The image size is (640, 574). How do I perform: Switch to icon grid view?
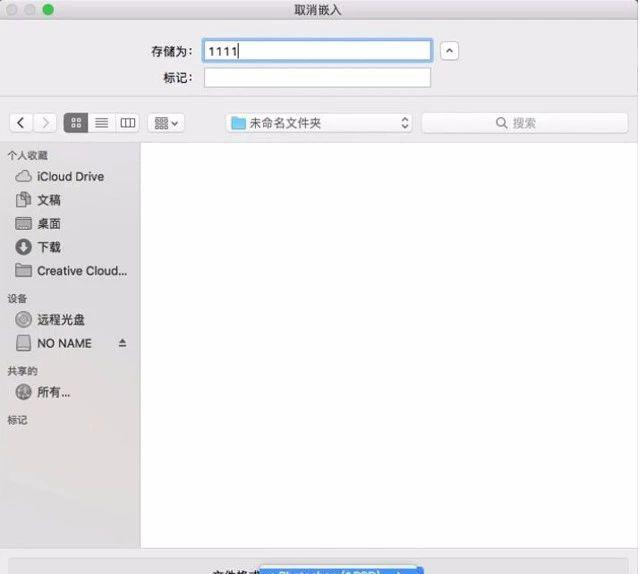[x=76, y=123]
